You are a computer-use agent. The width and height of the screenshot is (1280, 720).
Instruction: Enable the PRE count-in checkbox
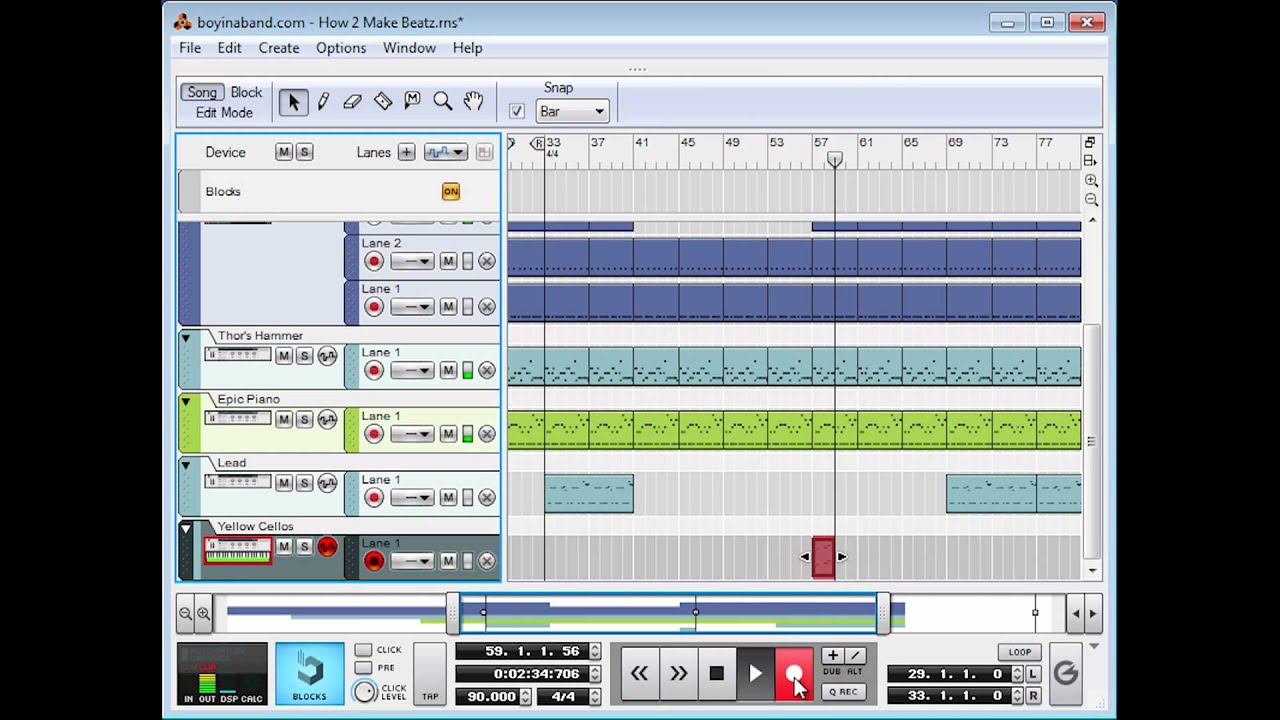(363, 668)
